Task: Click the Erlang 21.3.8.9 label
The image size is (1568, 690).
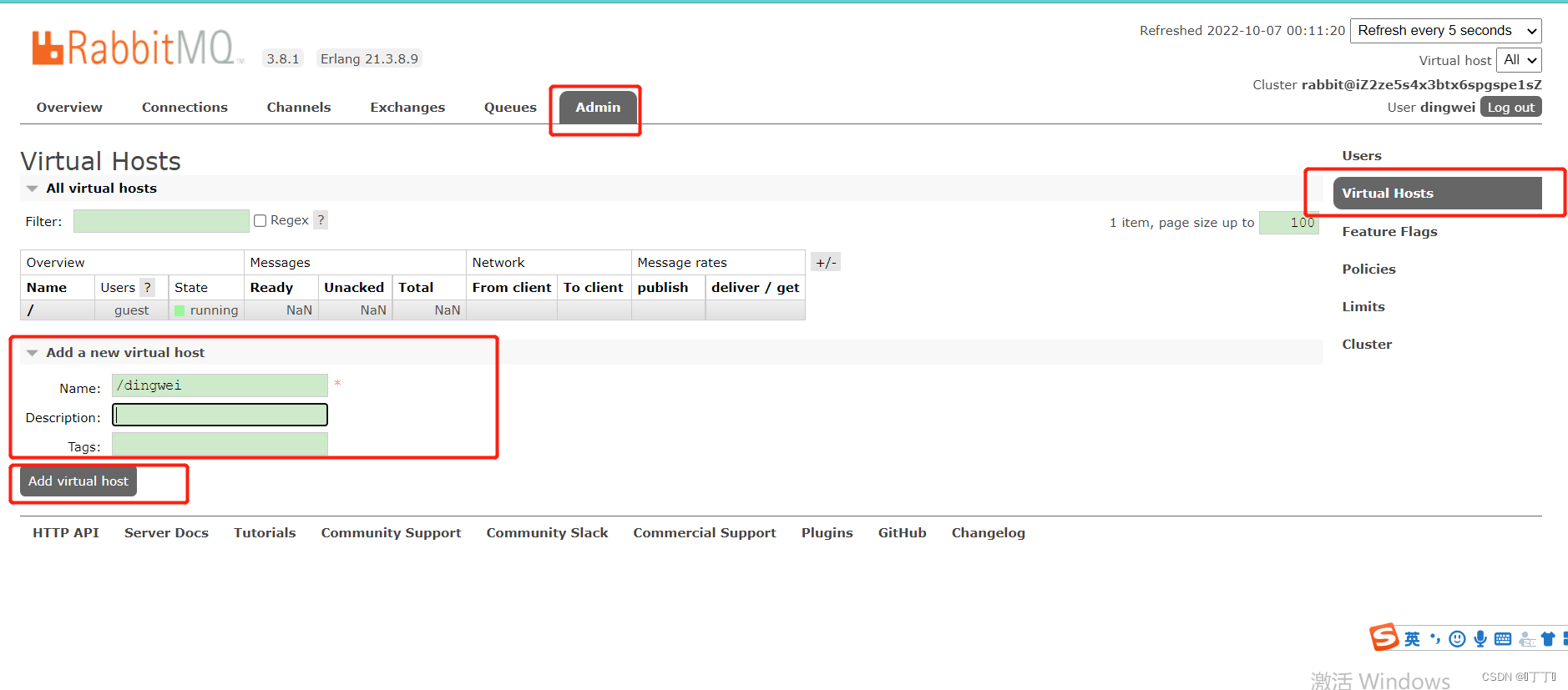Action: (369, 58)
